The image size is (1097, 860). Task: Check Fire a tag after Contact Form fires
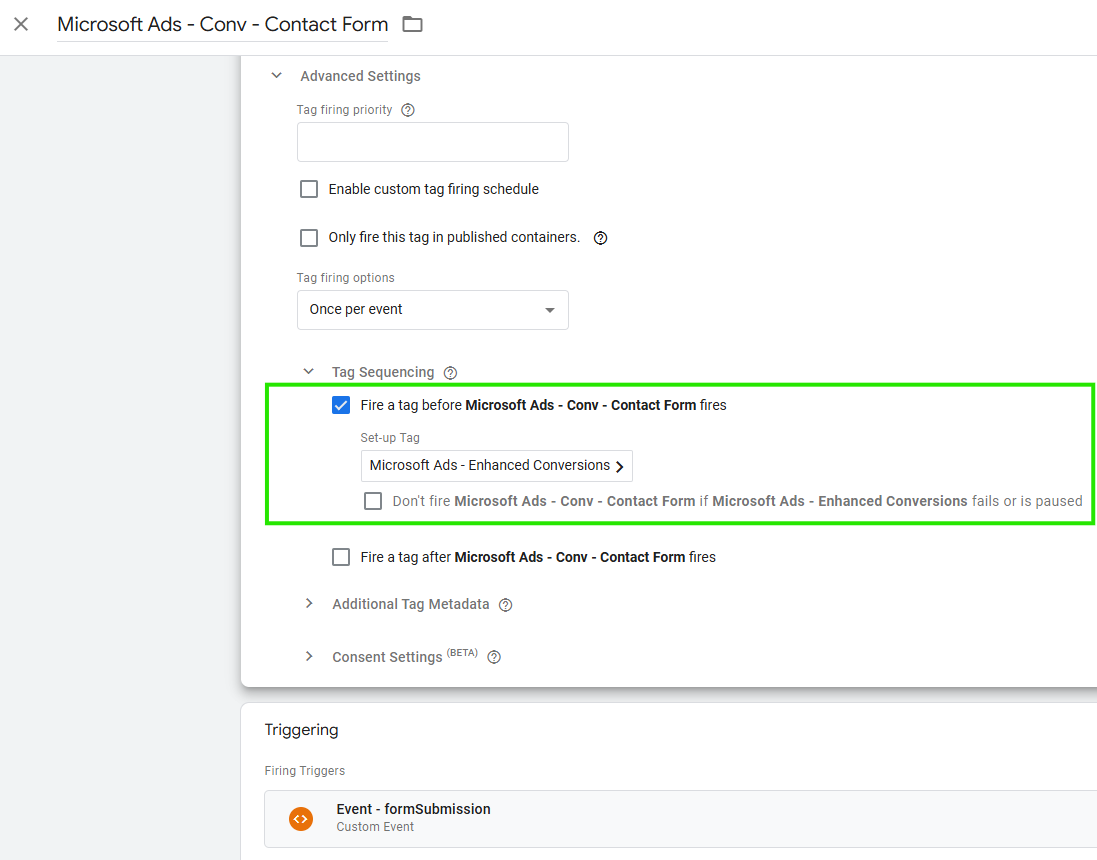[341, 557]
